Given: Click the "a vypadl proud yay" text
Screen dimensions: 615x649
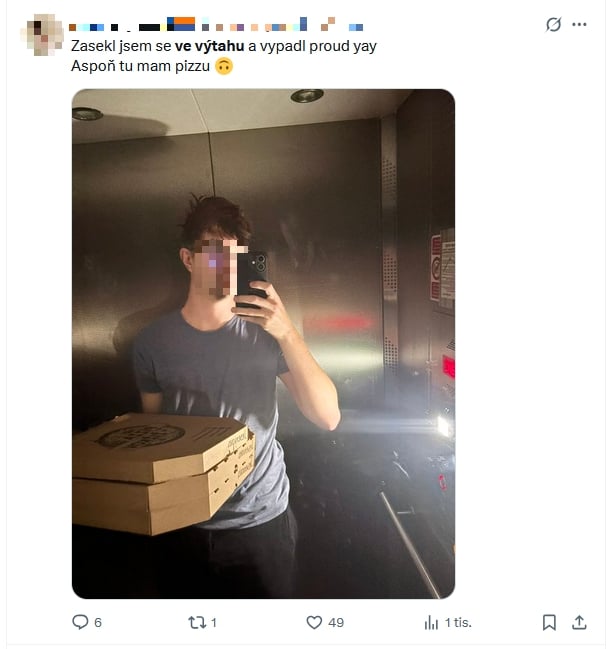Looking at the screenshot, I should click(312, 46).
